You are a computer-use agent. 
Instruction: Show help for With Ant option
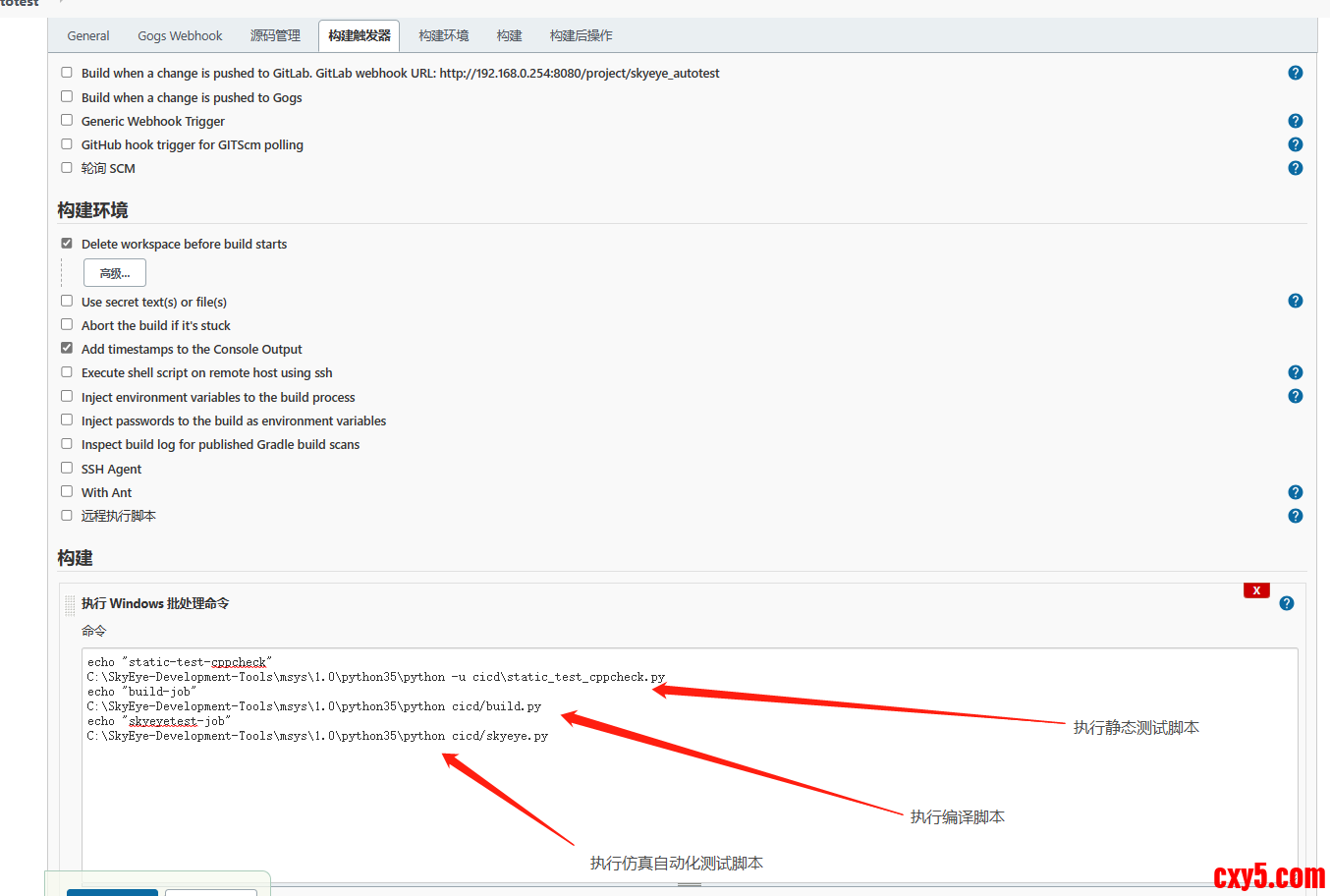(1295, 492)
